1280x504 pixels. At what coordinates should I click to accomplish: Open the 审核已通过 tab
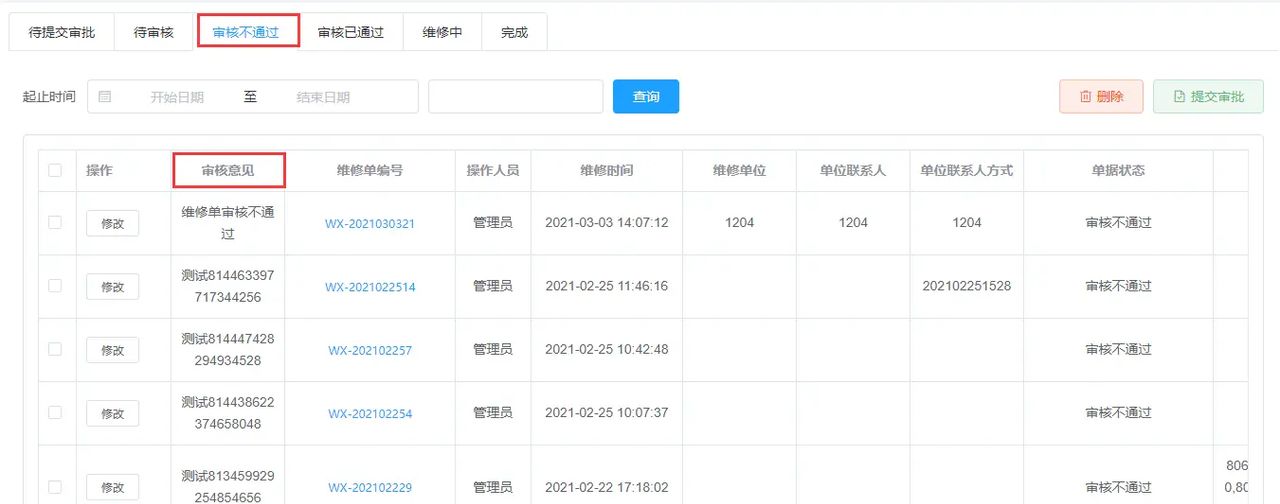pyautogui.click(x=351, y=32)
